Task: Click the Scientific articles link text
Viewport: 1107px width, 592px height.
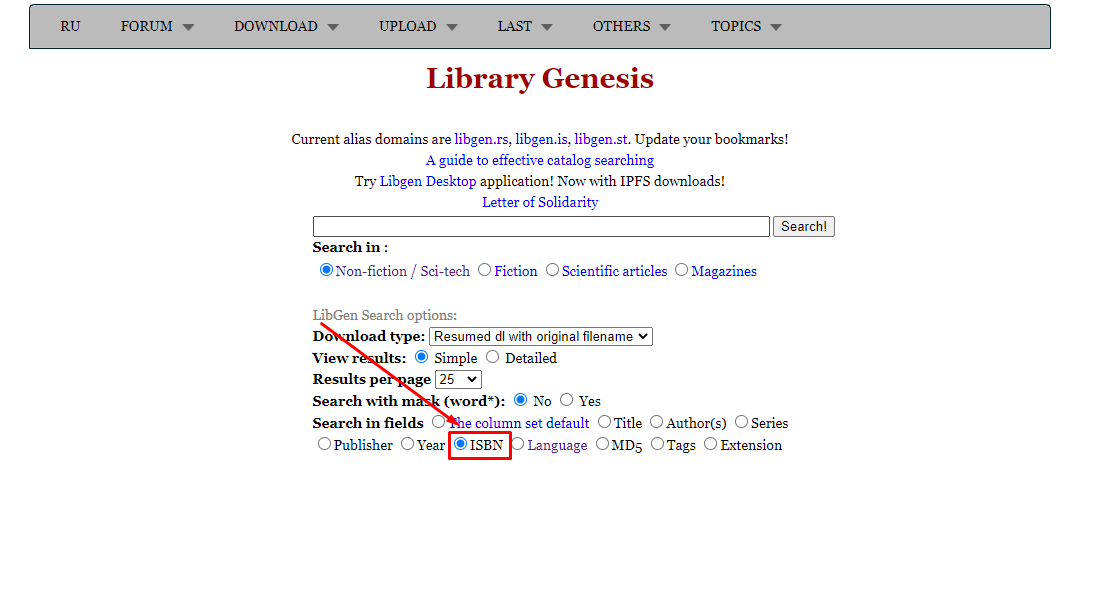Action: (614, 272)
